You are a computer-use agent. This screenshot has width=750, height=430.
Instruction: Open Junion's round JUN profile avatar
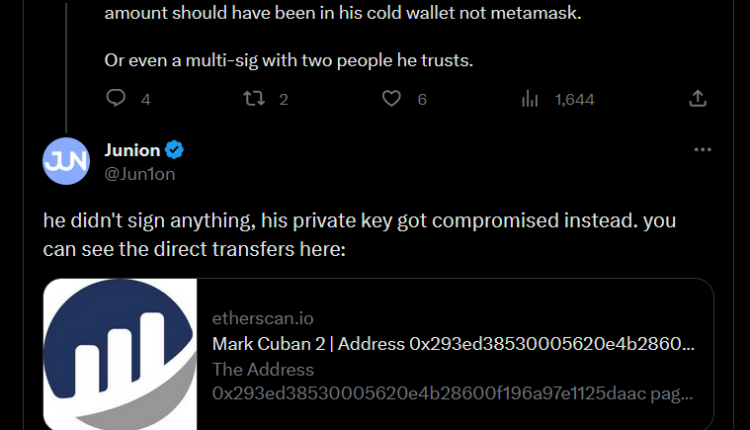click(66, 161)
